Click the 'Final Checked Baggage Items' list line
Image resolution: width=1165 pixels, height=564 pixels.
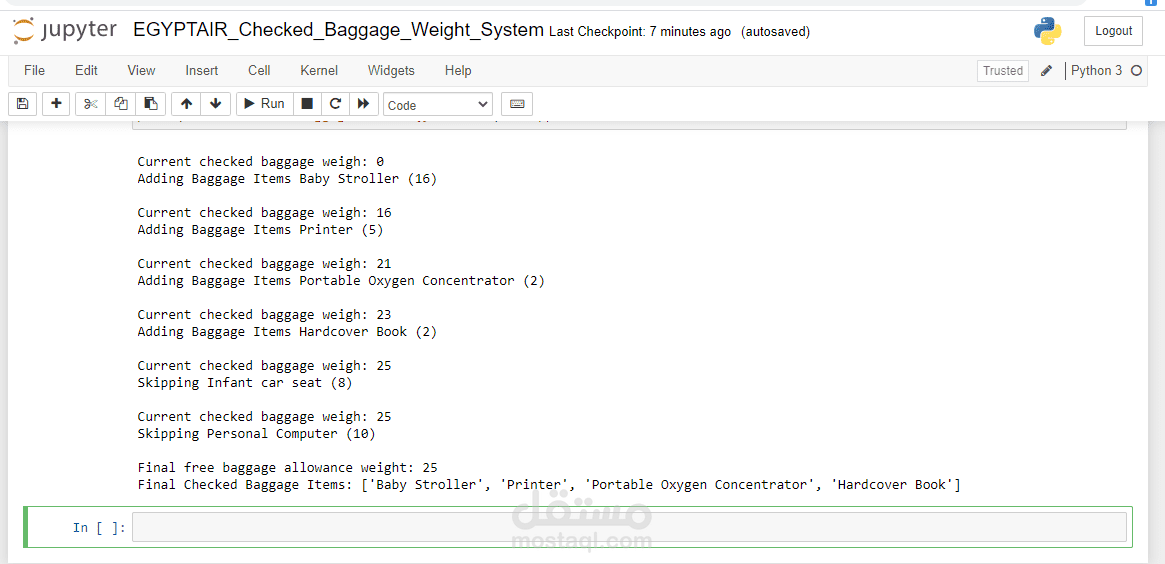tap(549, 484)
